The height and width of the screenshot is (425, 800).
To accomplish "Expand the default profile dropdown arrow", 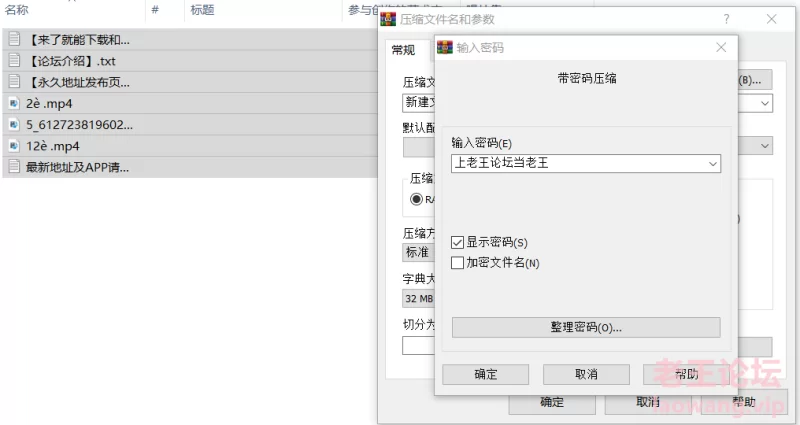I will 765,146.
